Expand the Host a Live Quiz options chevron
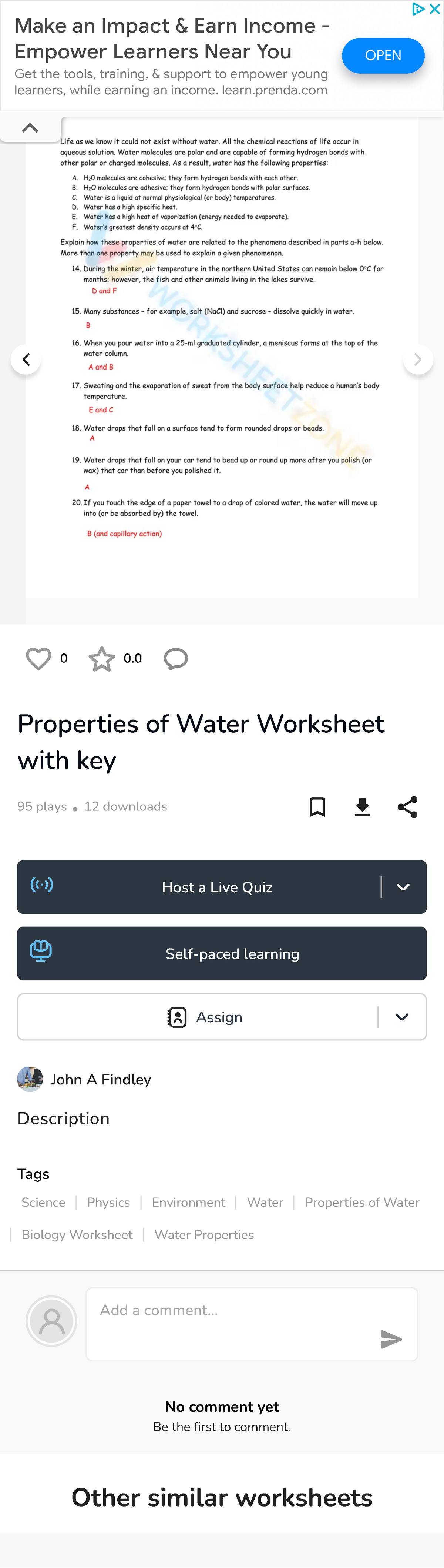Image resolution: width=444 pixels, height=1568 pixels. point(403,887)
